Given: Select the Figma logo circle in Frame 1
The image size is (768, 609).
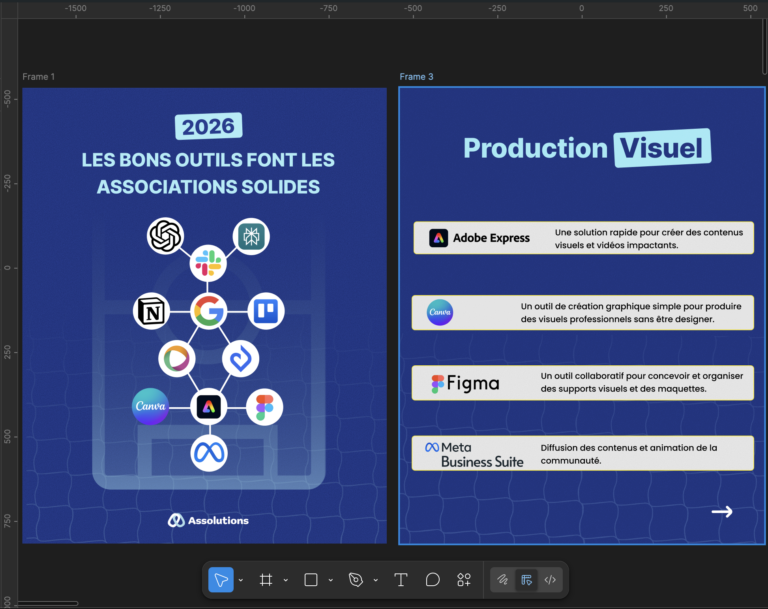Looking at the screenshot, I should (x=264, y=407).
